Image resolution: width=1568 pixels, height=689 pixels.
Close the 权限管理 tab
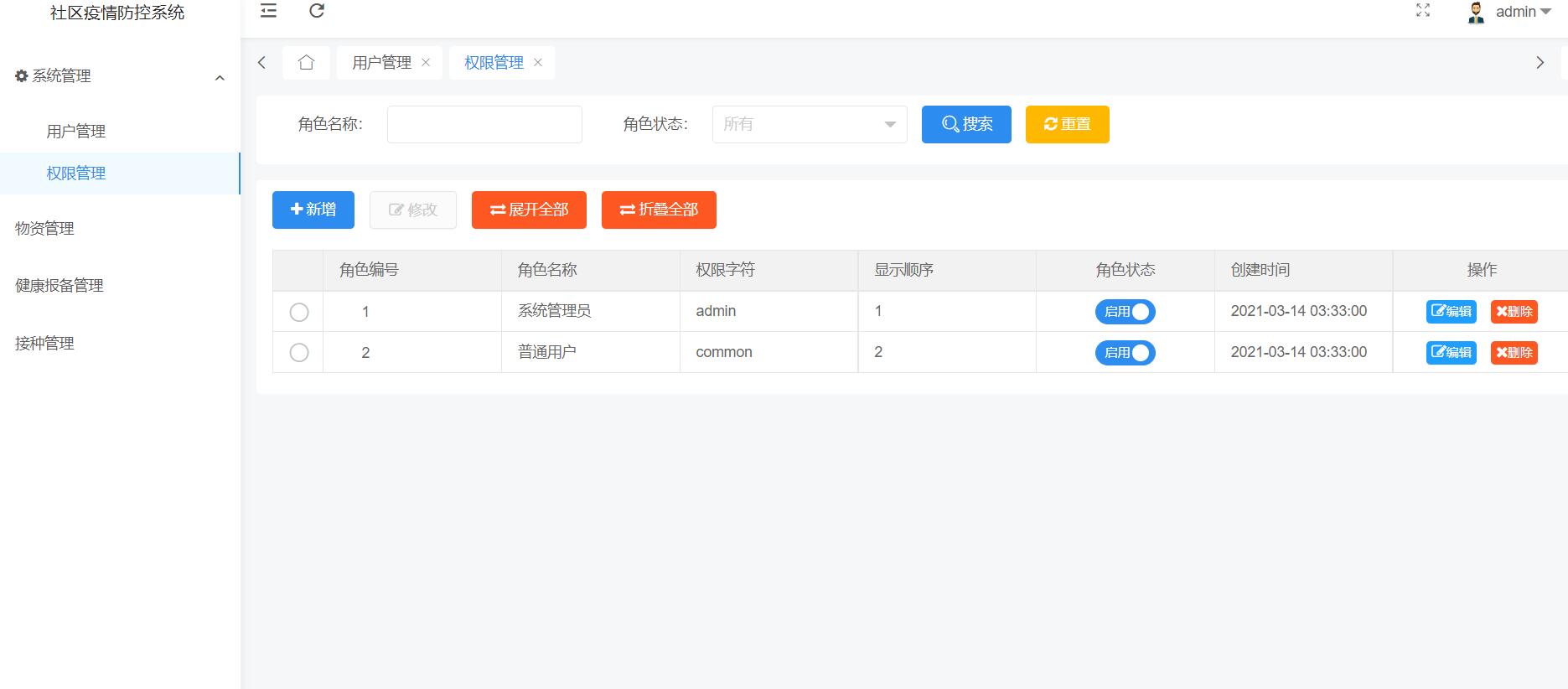[538, 62]
